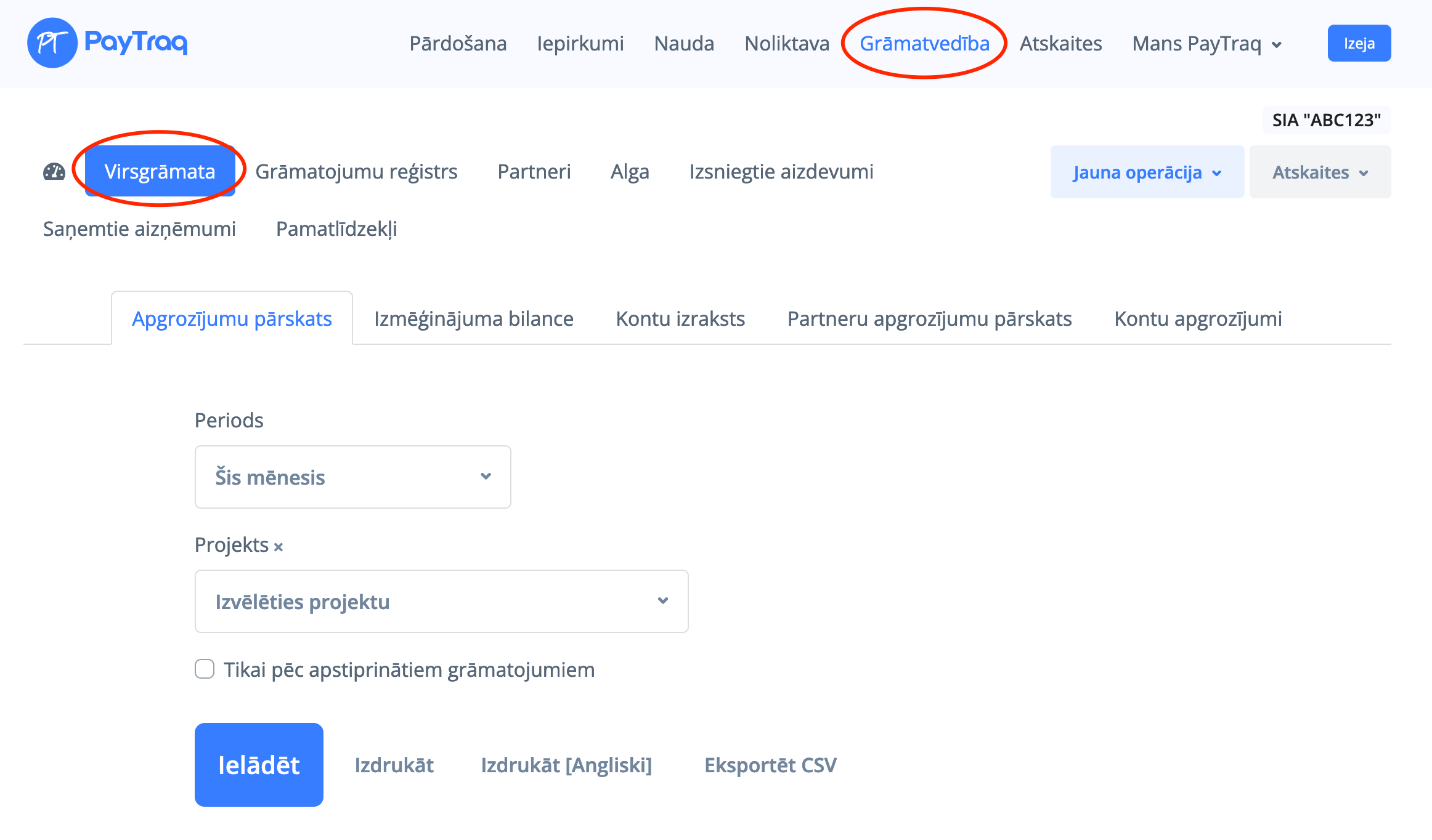Screen dimensions: 1432x840
Task: Open the 'Jauna operācija' dropdown menu
Action: click(x=1147, y=172)
